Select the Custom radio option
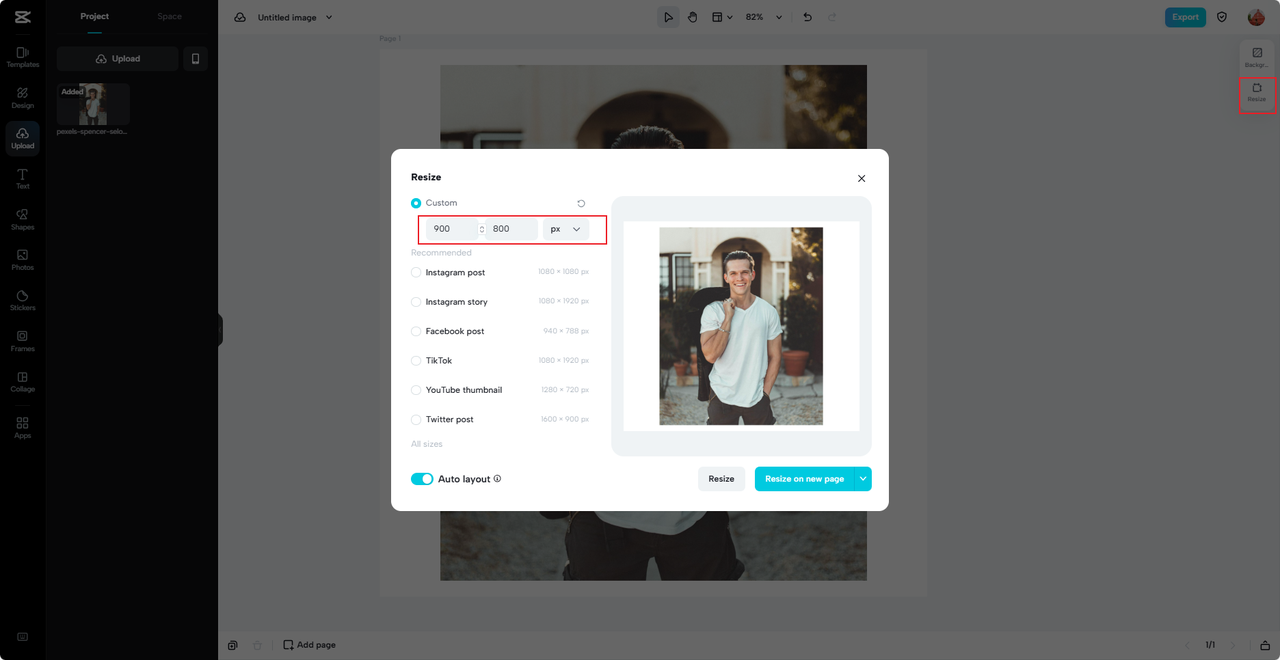Viewport: 1280px width, 660px height. [416, 203]
